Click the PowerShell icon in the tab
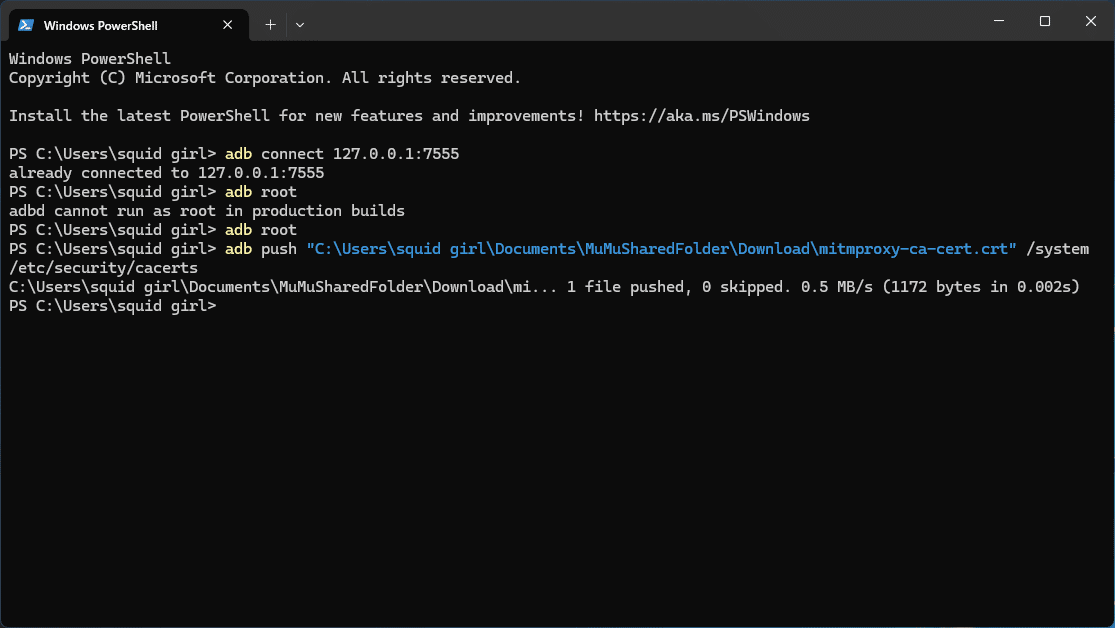The height and width of the screenshot is (628, 1115). coord(26,25)
